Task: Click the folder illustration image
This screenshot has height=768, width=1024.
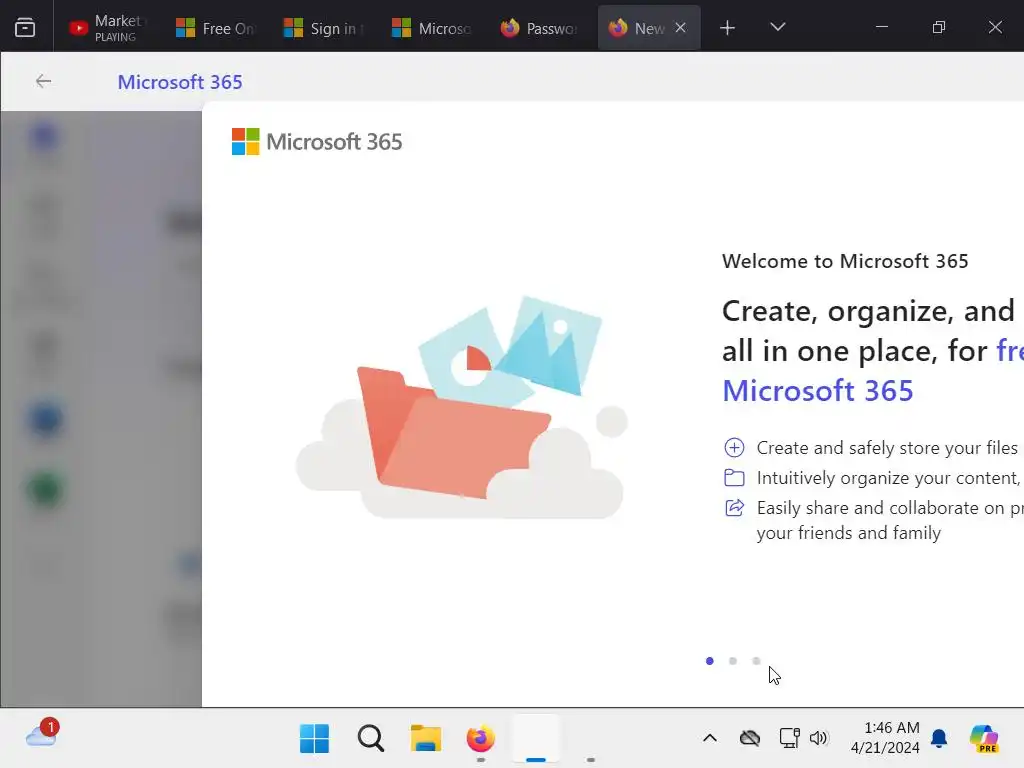Action: (x=461, y=408)
